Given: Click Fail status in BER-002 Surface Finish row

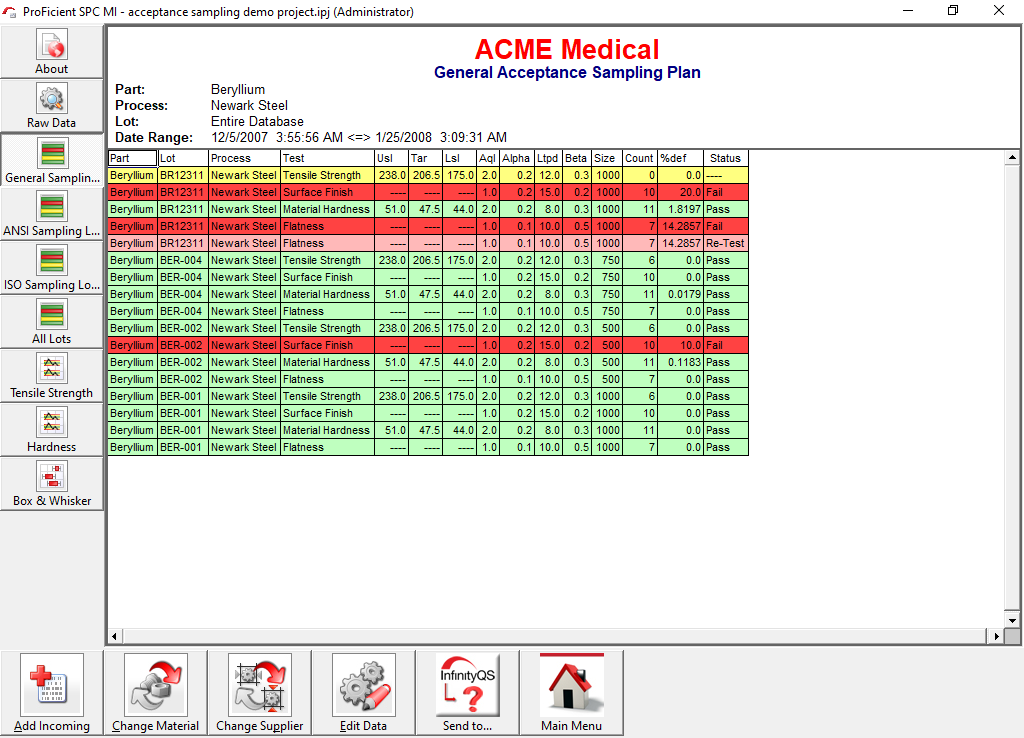Looking at the screenshot, I should [726, 345].
